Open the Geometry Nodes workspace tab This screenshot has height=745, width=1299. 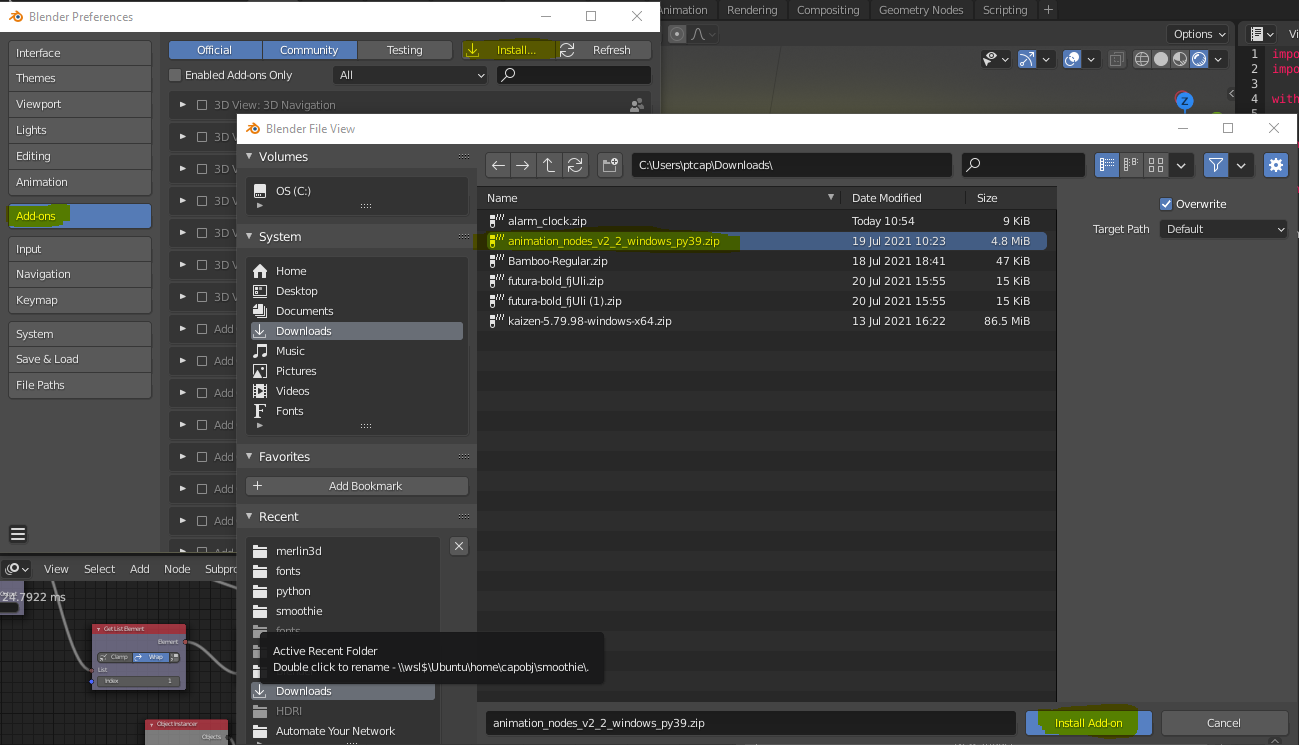coord(921,10)
